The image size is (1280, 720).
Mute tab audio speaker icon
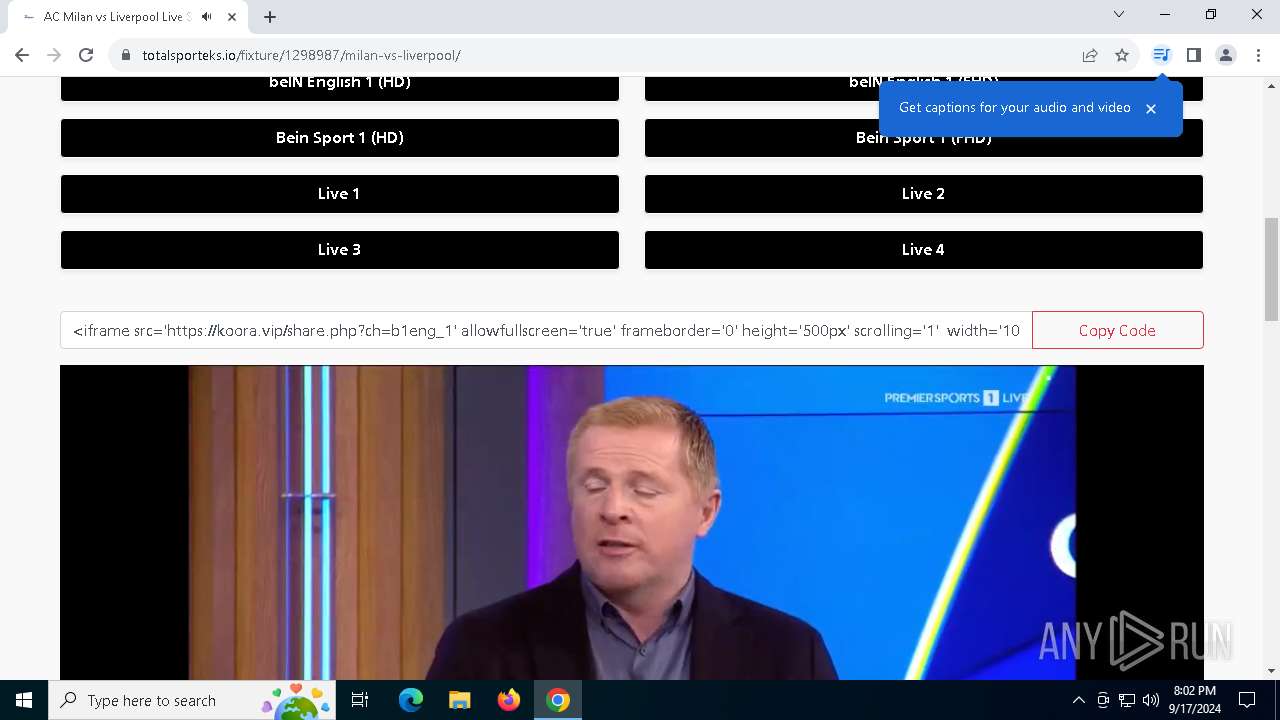[x=206, y=17]
